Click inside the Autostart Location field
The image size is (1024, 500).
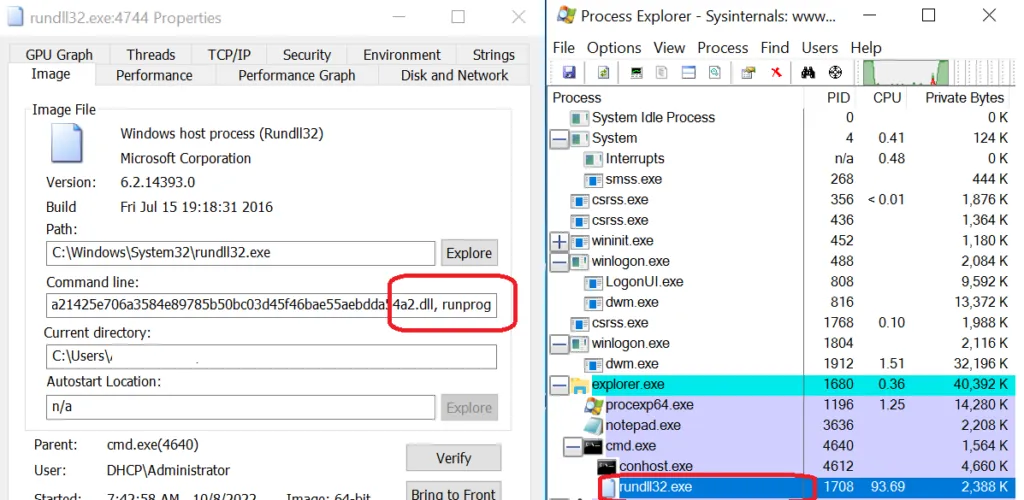coord(240,407)
